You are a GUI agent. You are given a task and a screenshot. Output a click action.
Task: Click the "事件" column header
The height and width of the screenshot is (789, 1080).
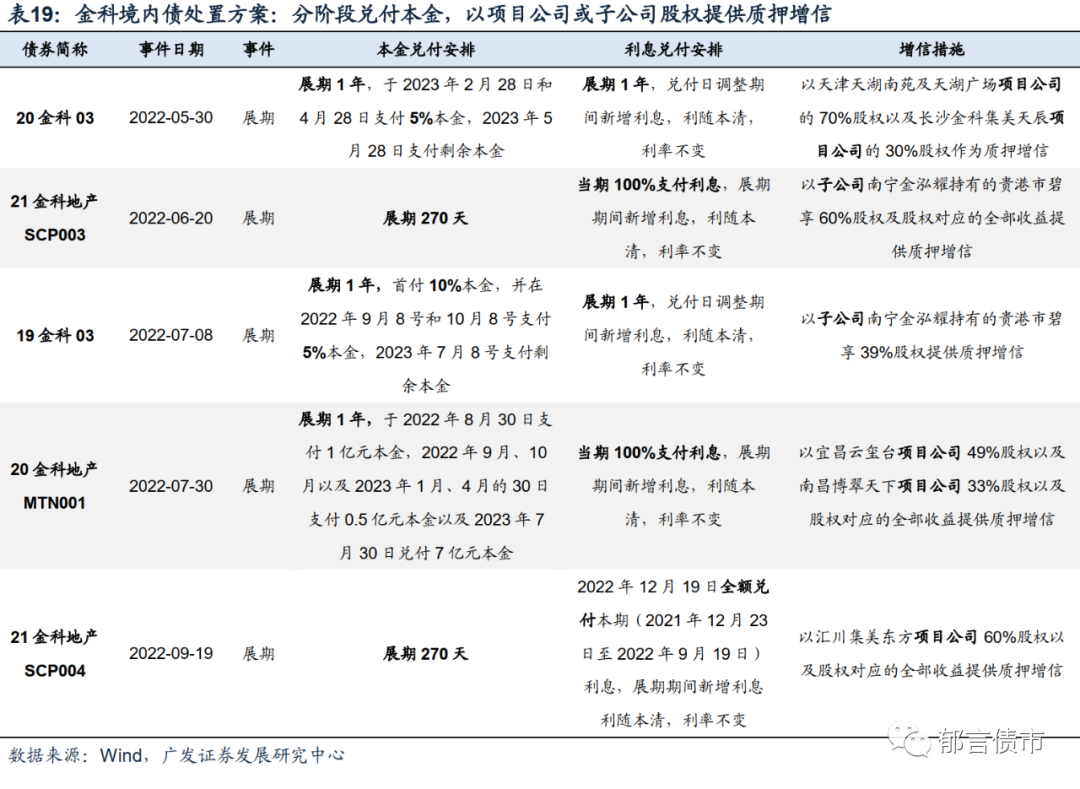[258, 50]
